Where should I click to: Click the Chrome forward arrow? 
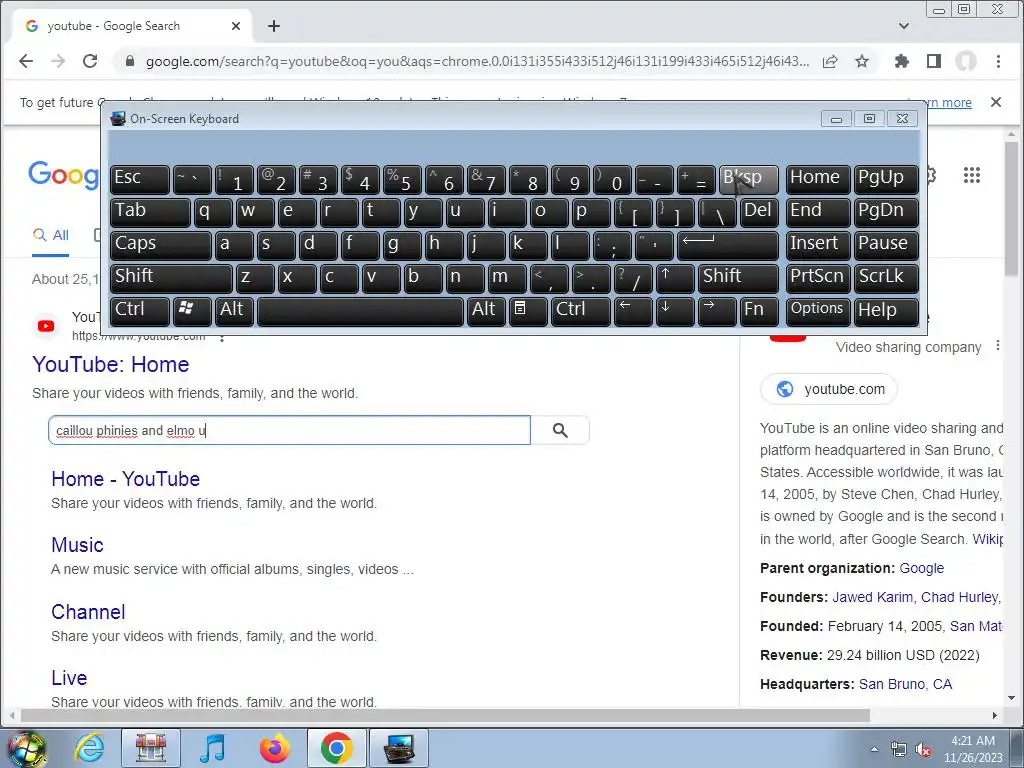(x=57, y=61)
